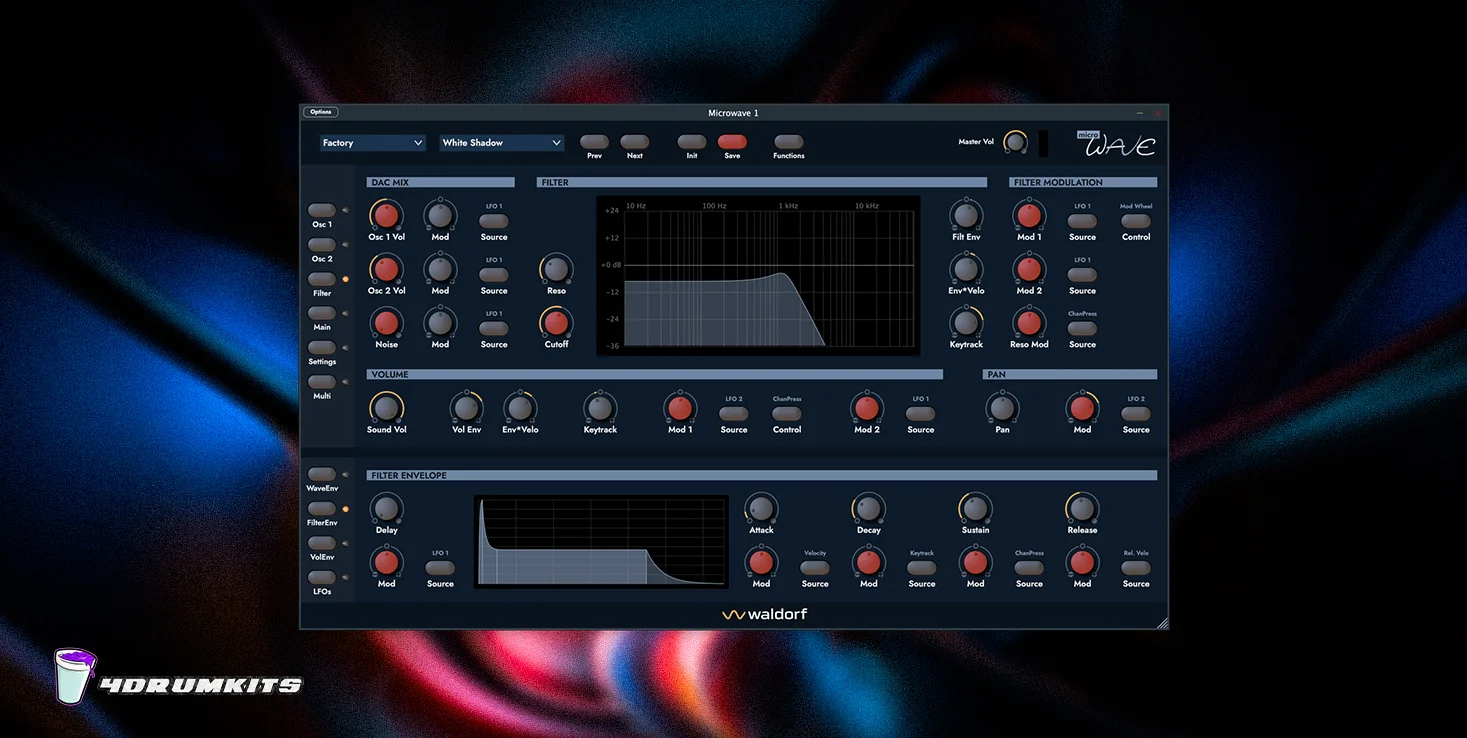Click the Cutoff knob

coord(556,323)
